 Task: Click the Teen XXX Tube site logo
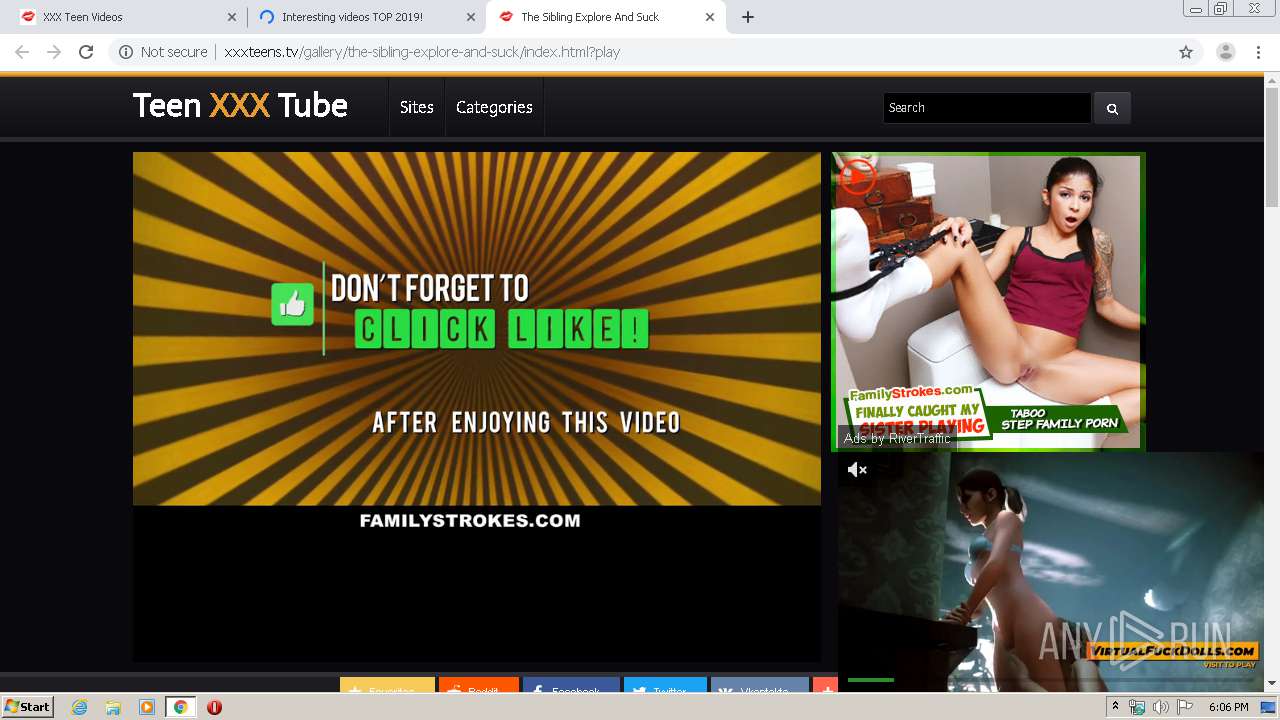(x=240, y=105)
